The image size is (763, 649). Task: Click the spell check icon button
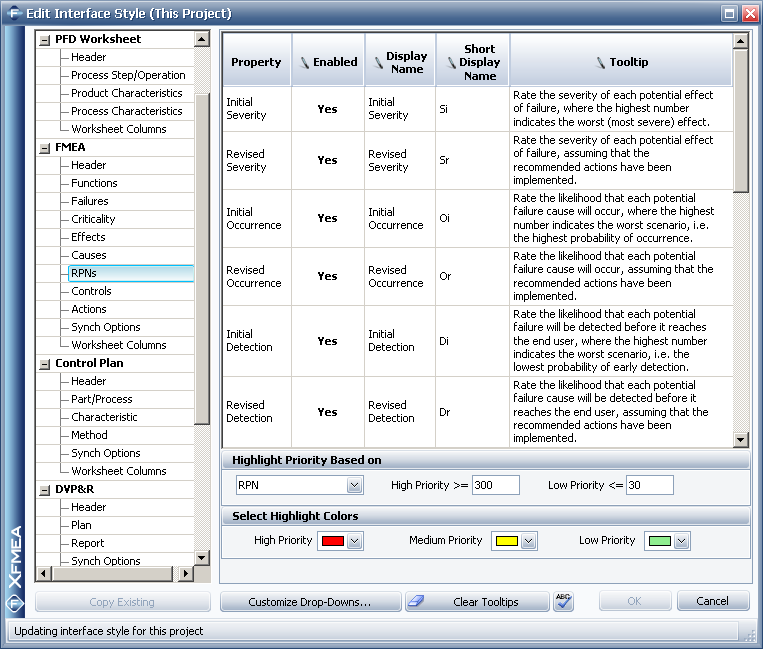coord(563,601)
